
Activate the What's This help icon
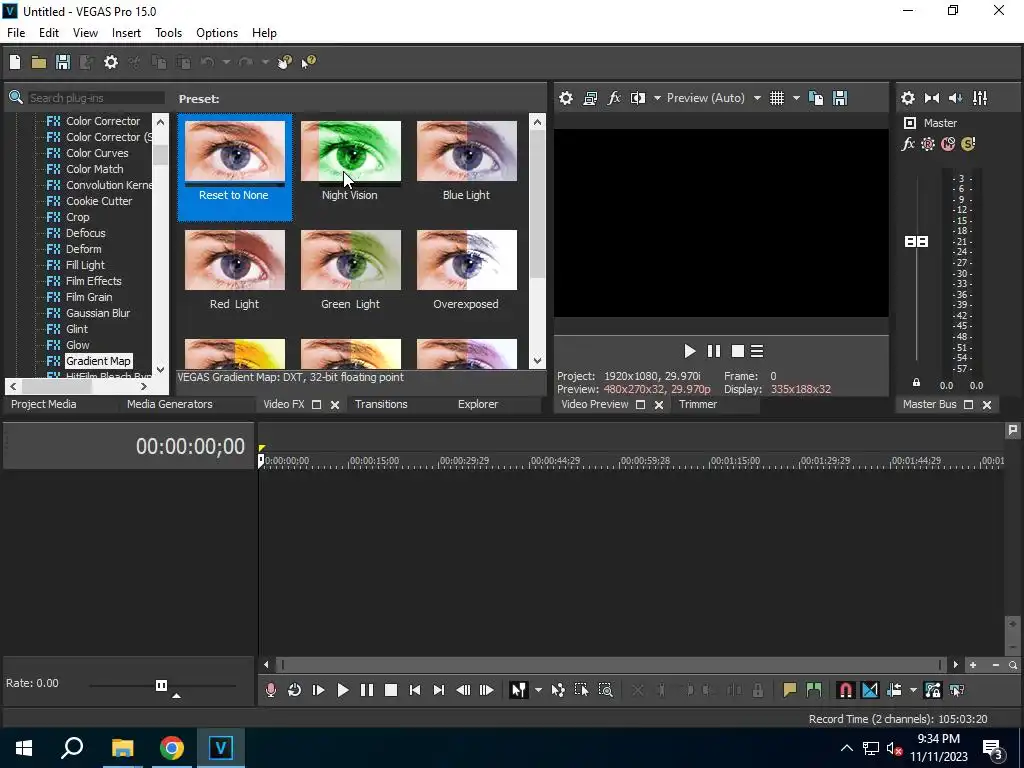pos(308,62)
